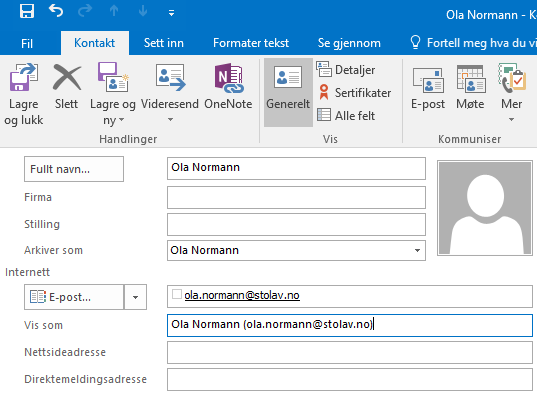Schedule a Møte with the contact
Image resolution: width=537 pixels, height=395 pixels.
(470, 88)
